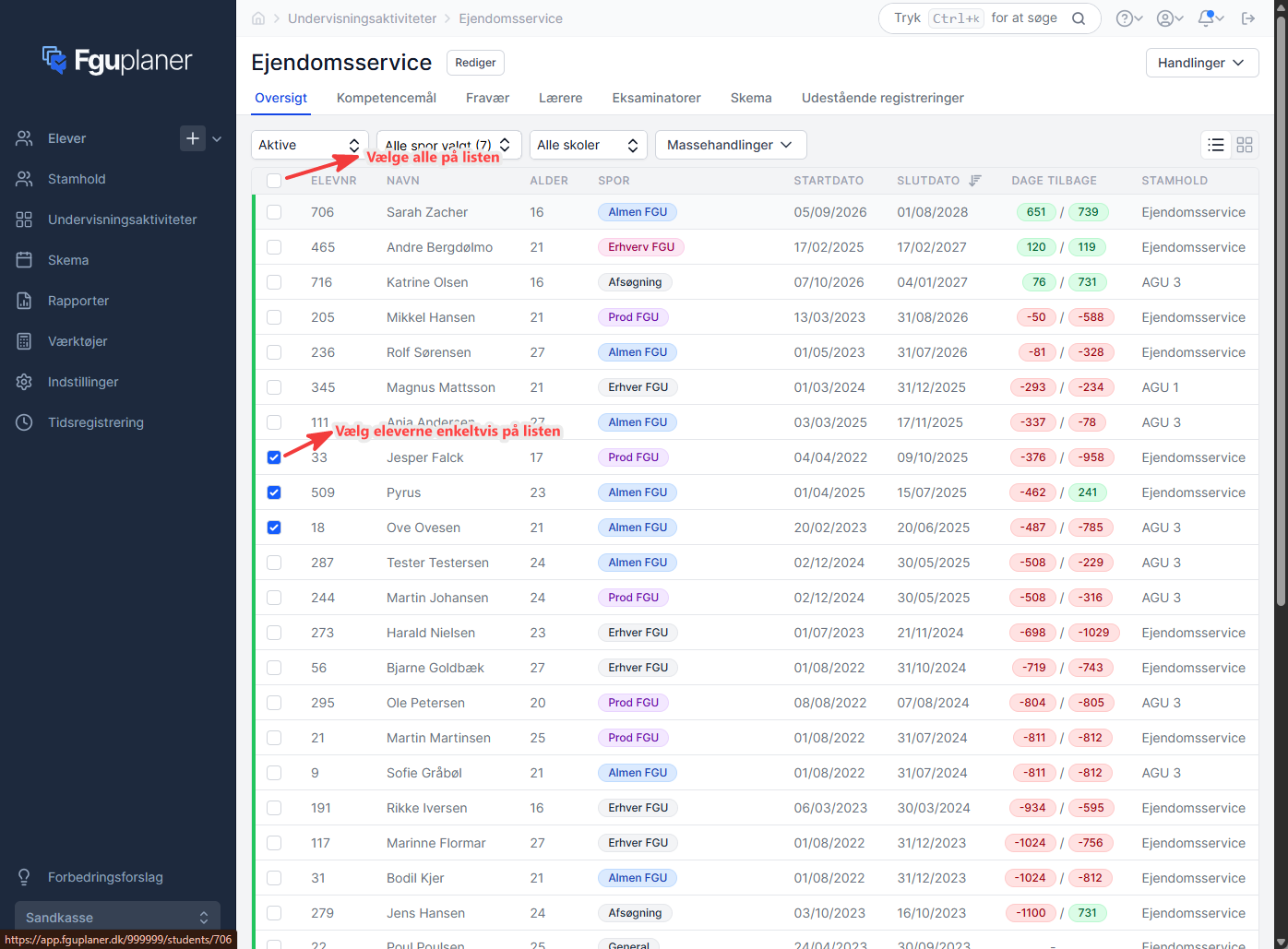This screenshot has width=1288, height=949.
Task: Tick the select-all checkbox in the table header
Action: click(x=274, y=181)
